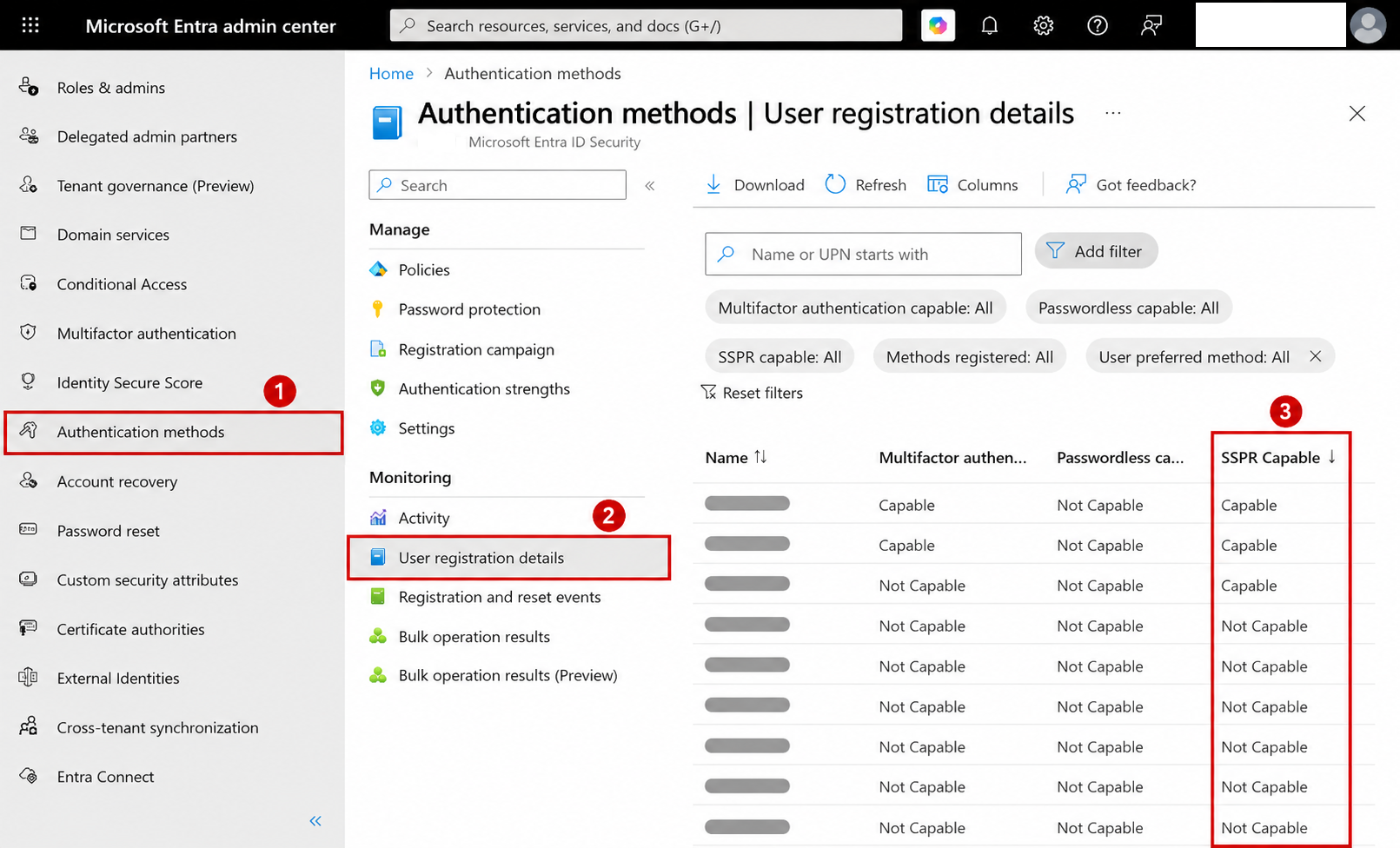Click the Policies diamond icon
This screenshot has height=848, width=1400.
[x=378, y=269]
